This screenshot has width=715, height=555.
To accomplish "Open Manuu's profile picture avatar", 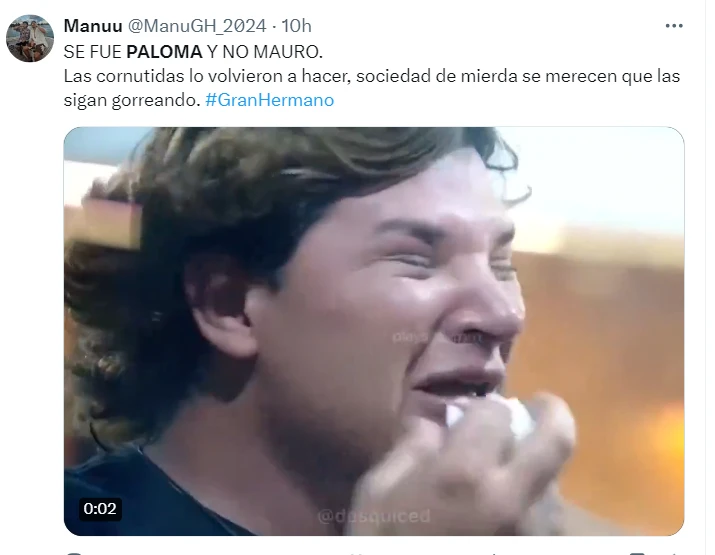I will tap(30, 38).
